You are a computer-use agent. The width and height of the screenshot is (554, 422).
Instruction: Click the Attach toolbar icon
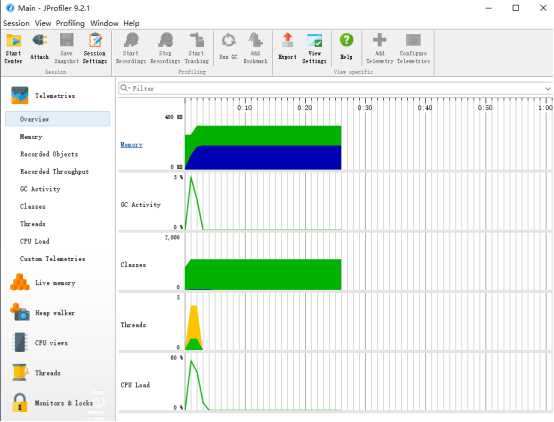39,41
